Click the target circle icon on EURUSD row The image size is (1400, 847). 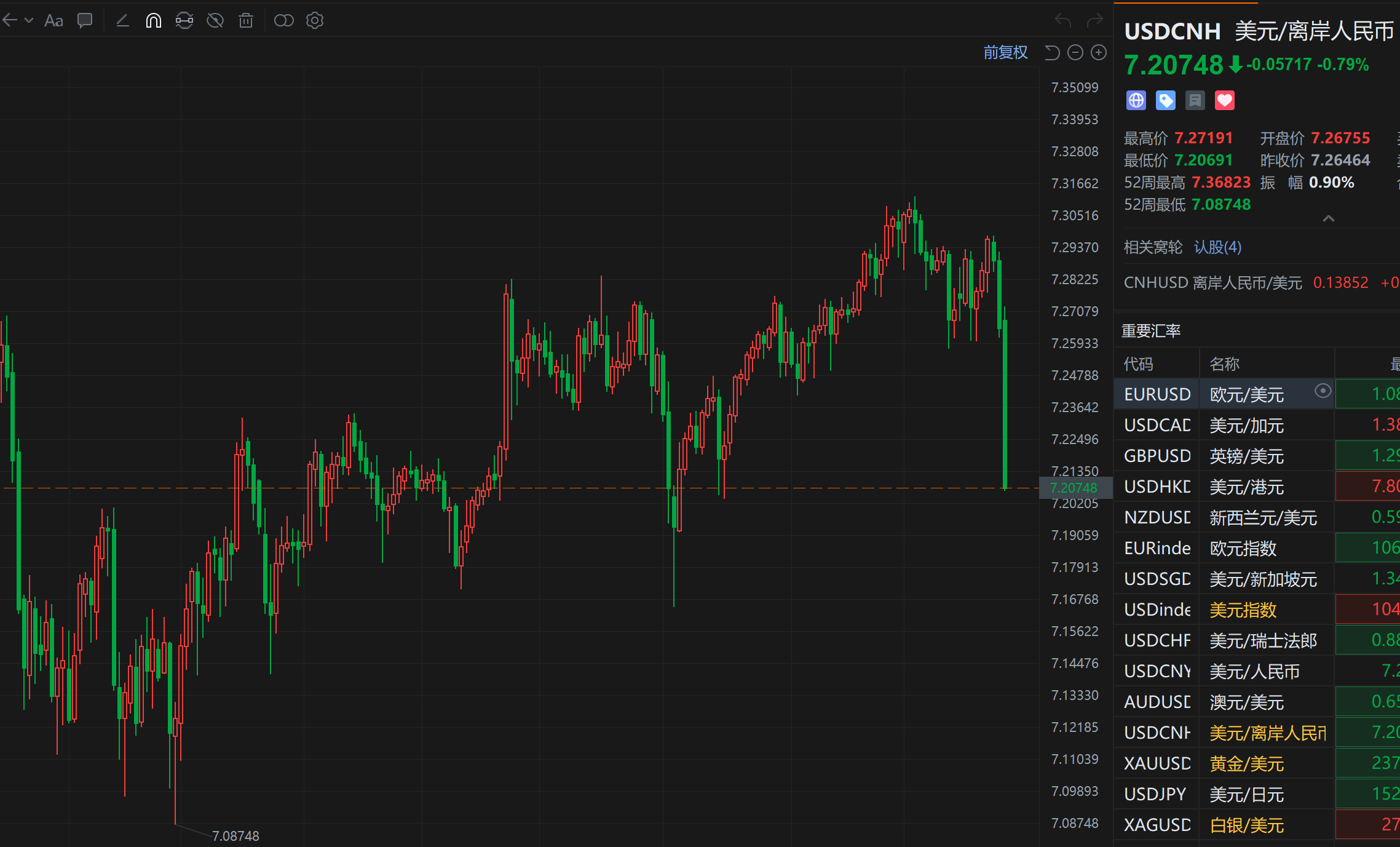pos(1323,391)
